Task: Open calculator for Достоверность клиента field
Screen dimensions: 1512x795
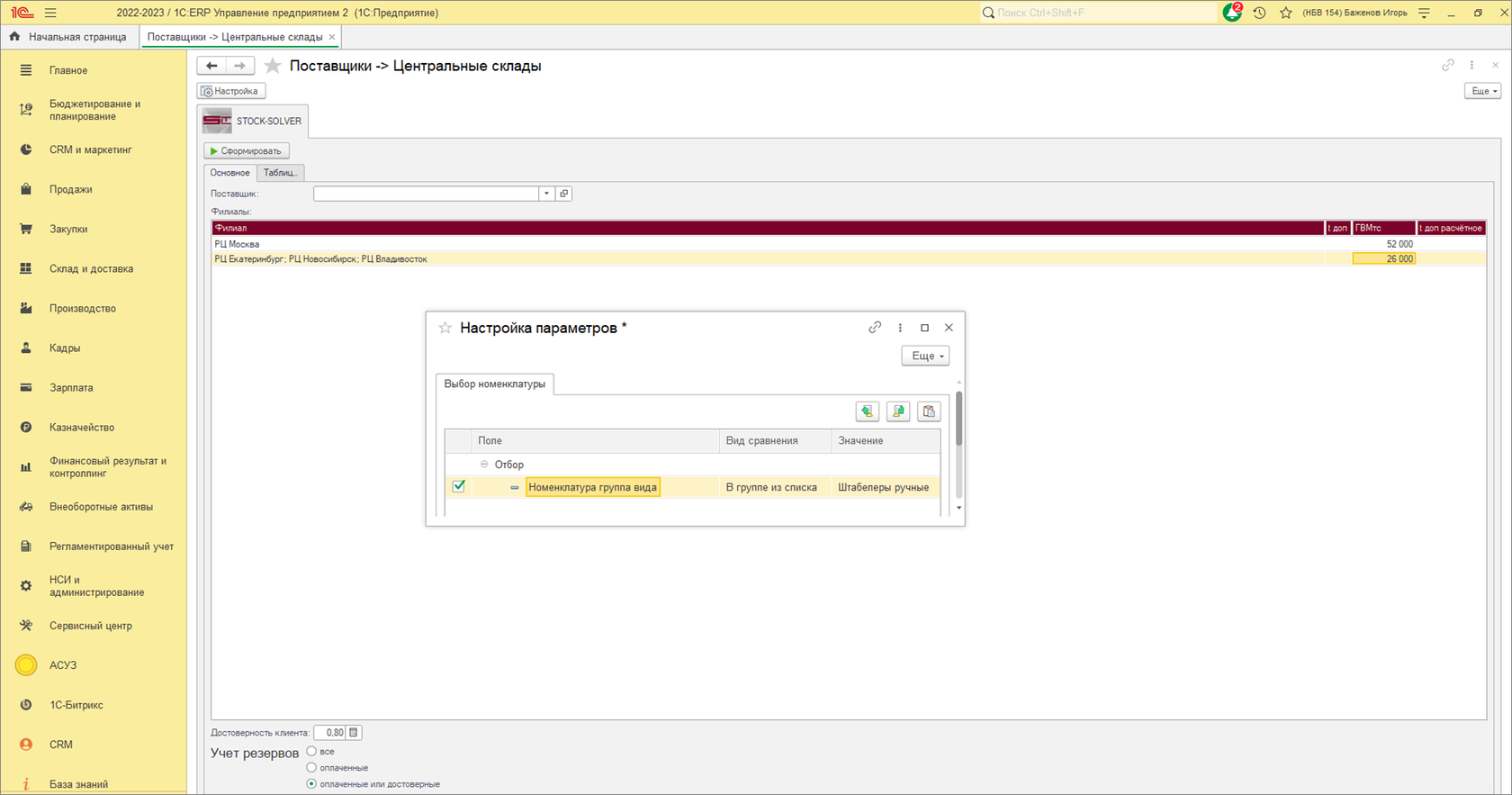Action: click(354, 733)
